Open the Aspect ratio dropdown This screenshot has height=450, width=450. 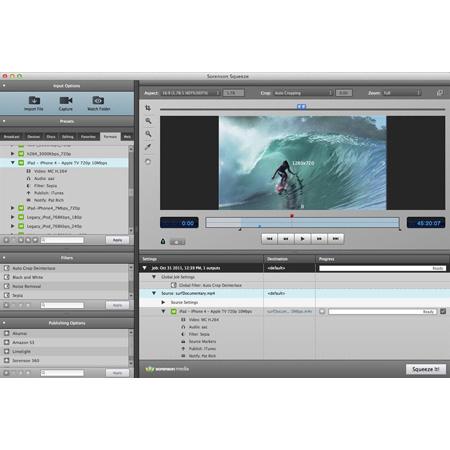point(190,93)
